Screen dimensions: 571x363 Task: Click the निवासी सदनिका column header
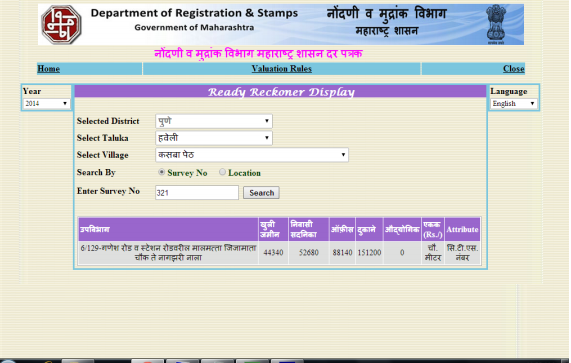(x=308, y=229)
